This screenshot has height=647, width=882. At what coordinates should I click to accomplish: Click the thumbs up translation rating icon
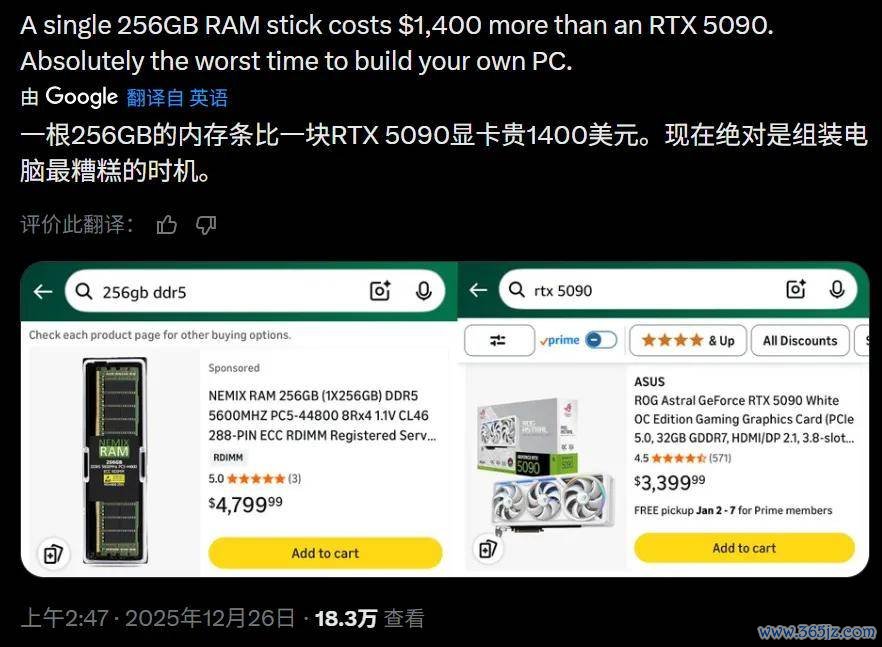[166, 225]
